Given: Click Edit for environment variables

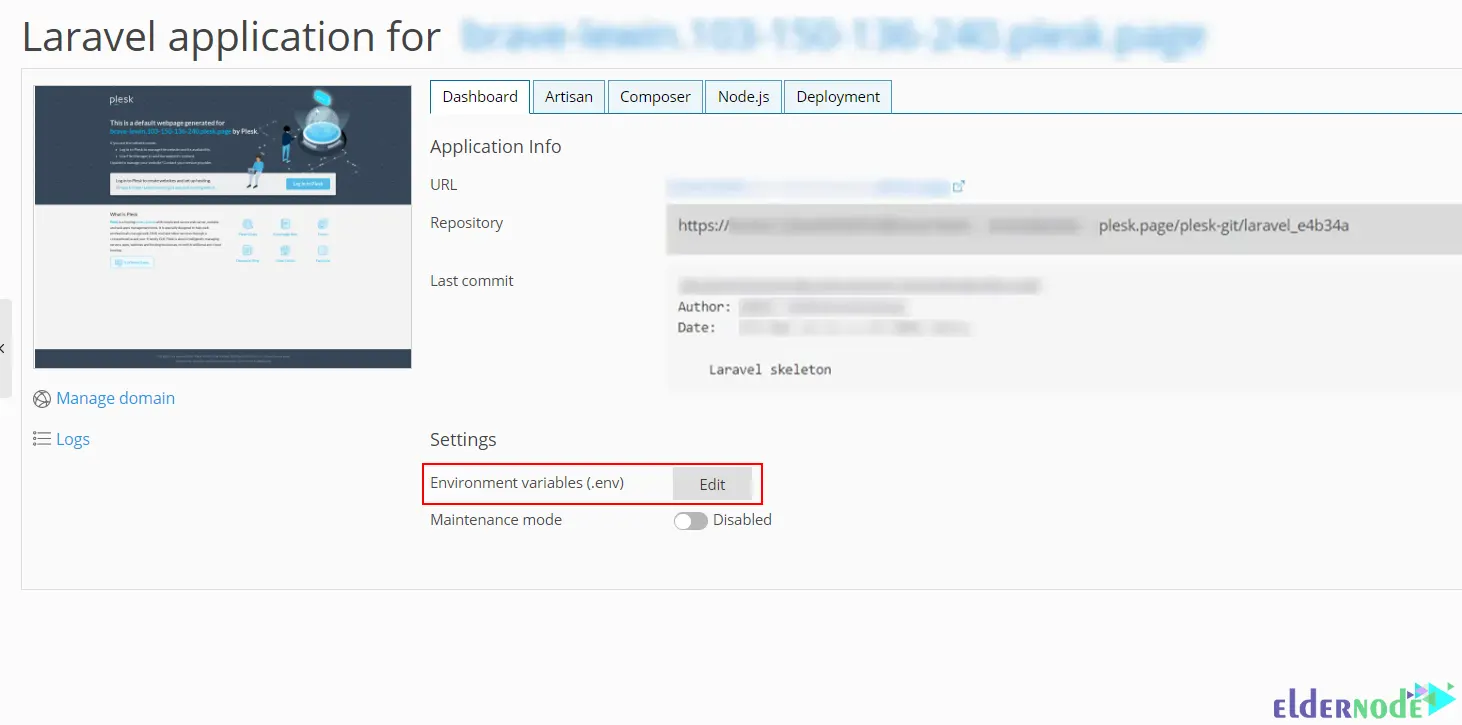Looking at the screenshot, I should pos(712,484).
